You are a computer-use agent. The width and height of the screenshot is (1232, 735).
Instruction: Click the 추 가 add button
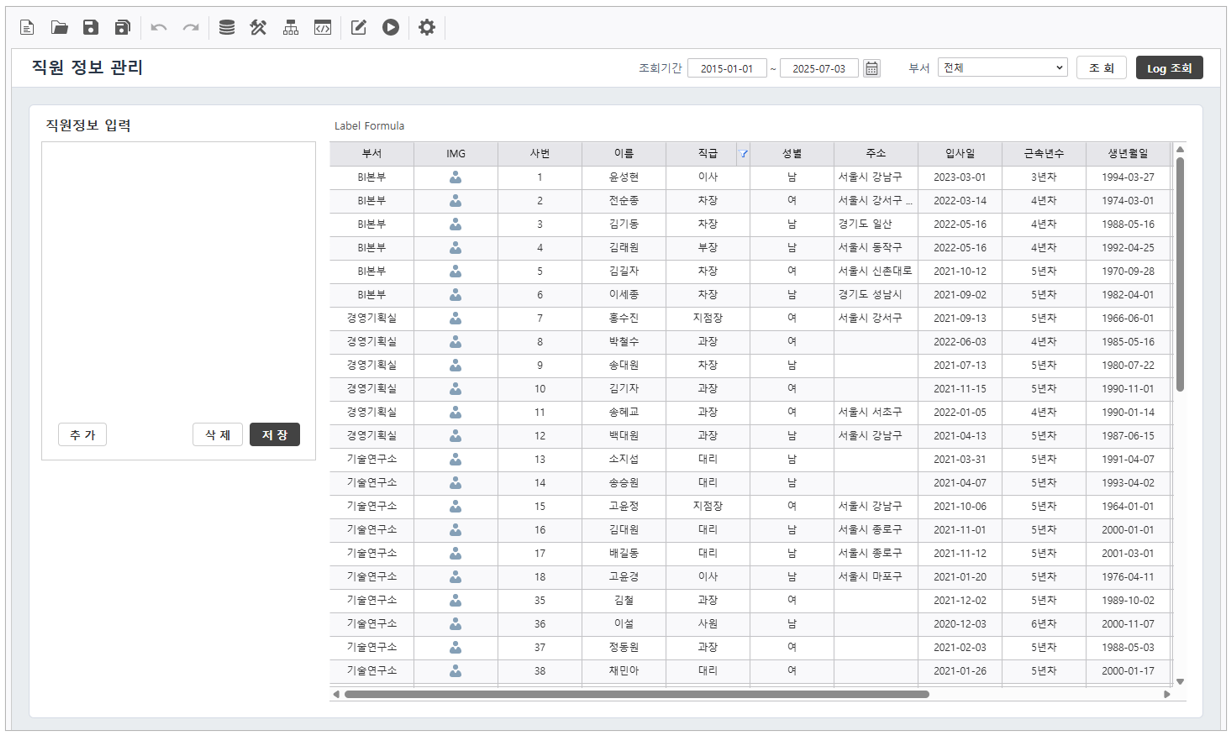pos(82,435)
